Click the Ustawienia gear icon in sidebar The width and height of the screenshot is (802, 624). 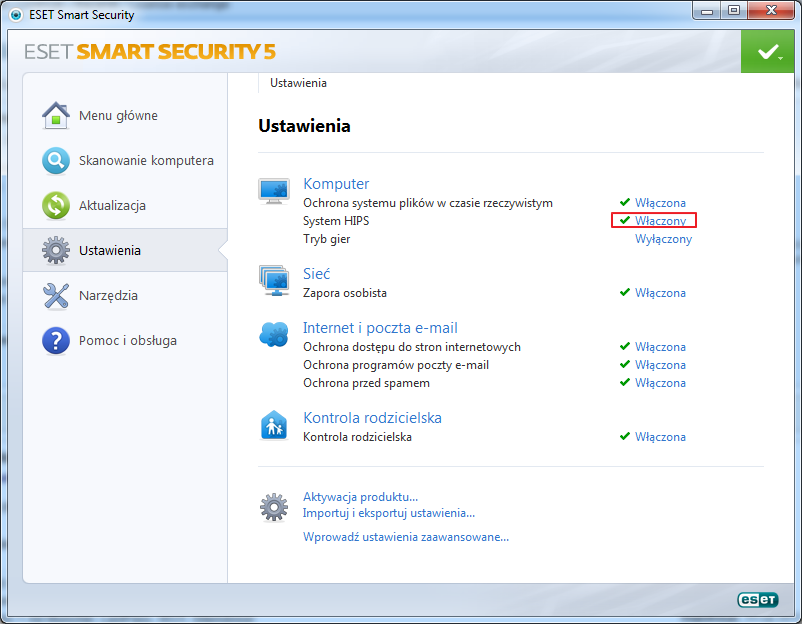(x=56, y=250)
